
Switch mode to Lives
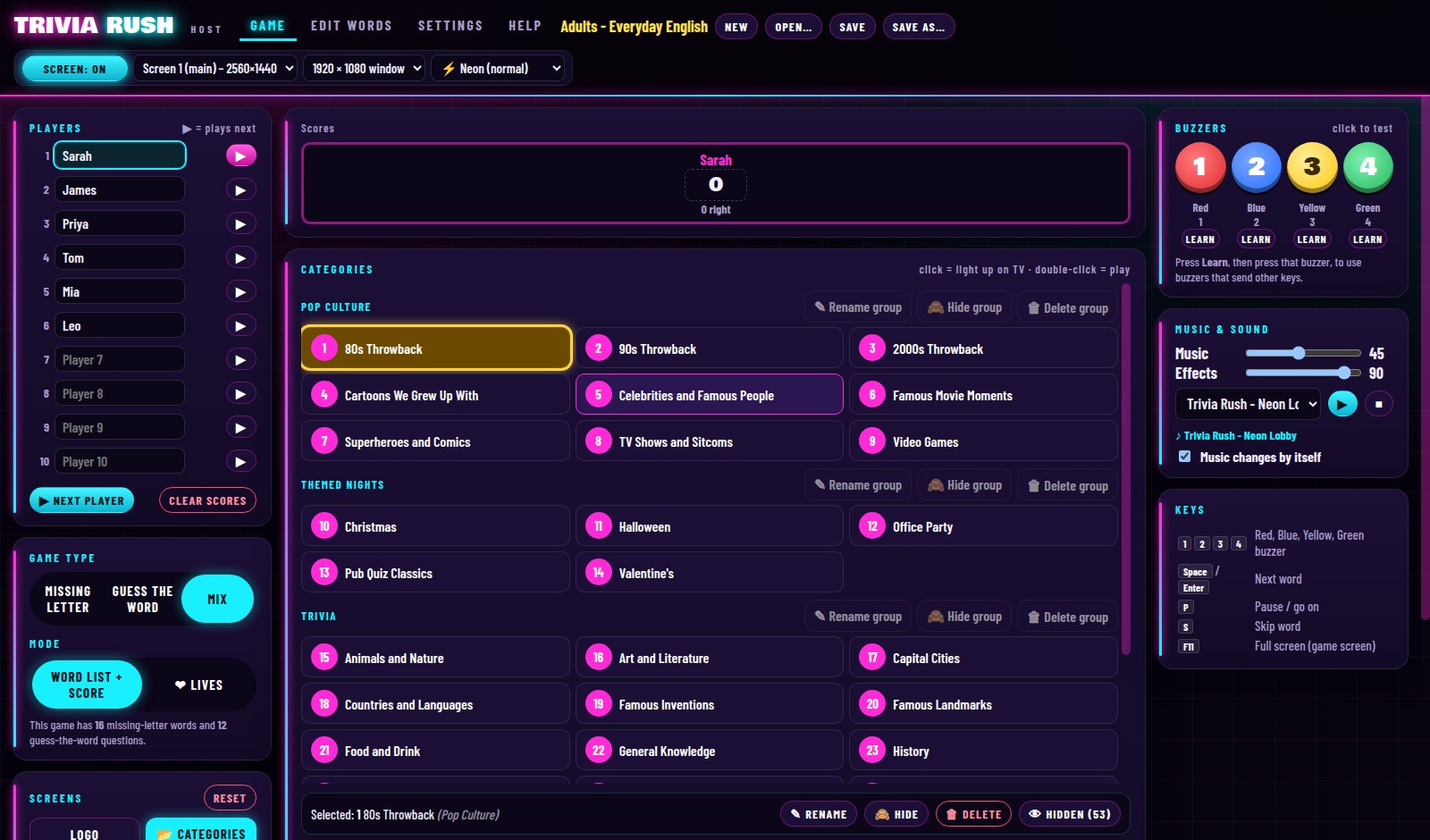[198, 685]
